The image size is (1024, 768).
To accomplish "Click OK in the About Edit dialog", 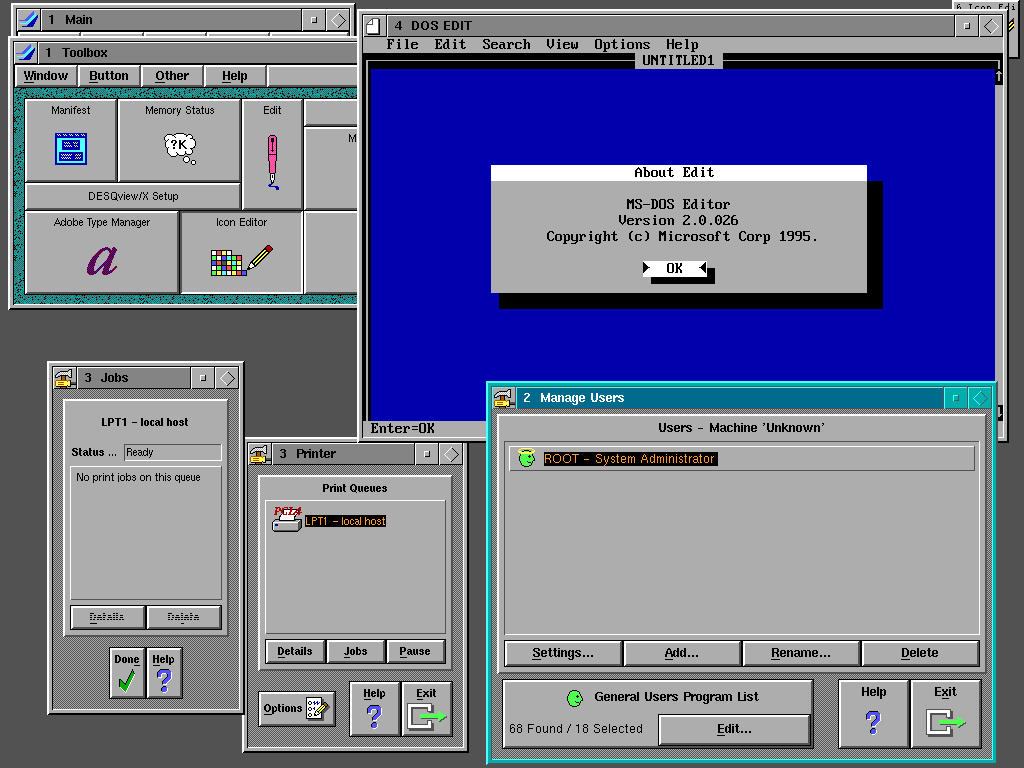I will (x=675, y=268).
